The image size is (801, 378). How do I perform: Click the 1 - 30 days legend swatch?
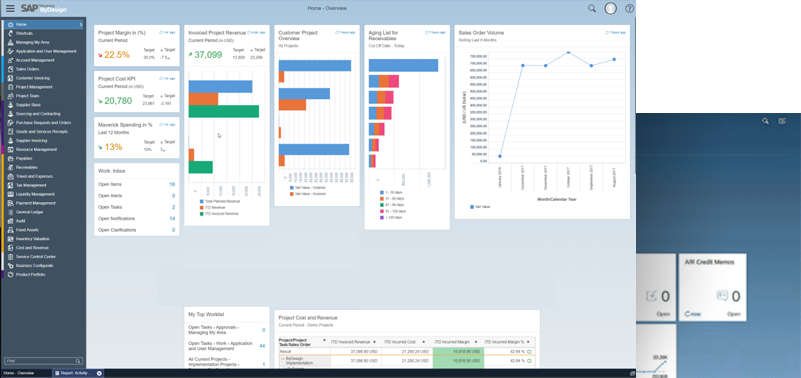pyautogui.click(x=382, y=193)
